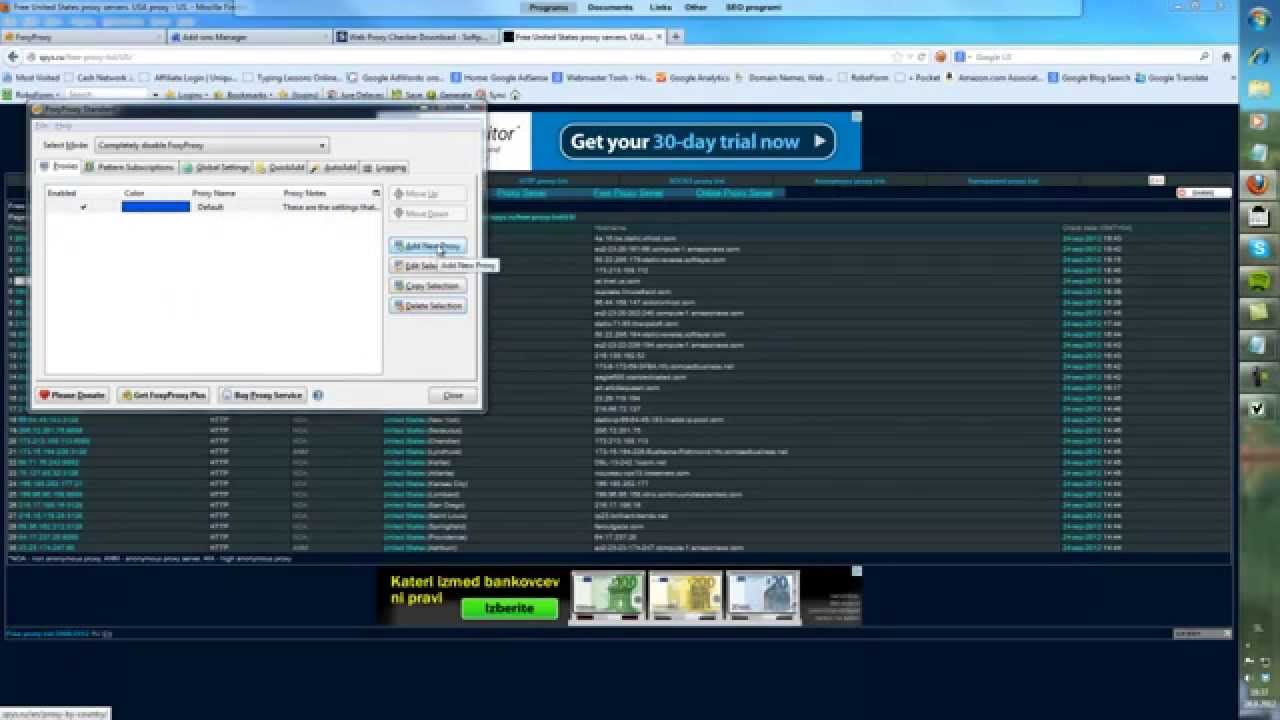Click the Share button on the web page
This screenshot has width=1280, height=720.
point(1203,193)
